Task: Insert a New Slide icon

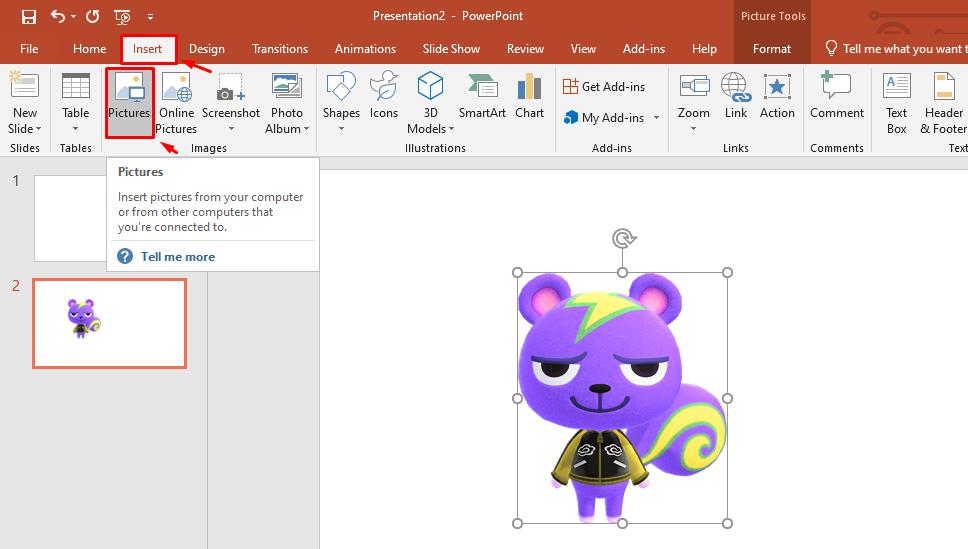Action: [25, 86]
